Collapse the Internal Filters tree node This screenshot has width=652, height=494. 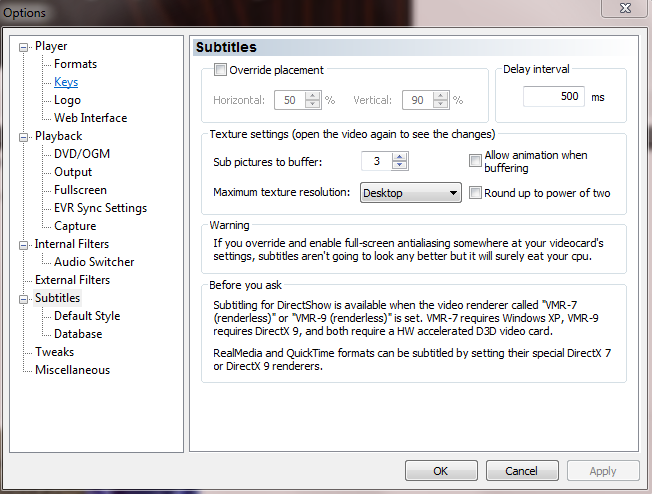[x=23, y=245]
